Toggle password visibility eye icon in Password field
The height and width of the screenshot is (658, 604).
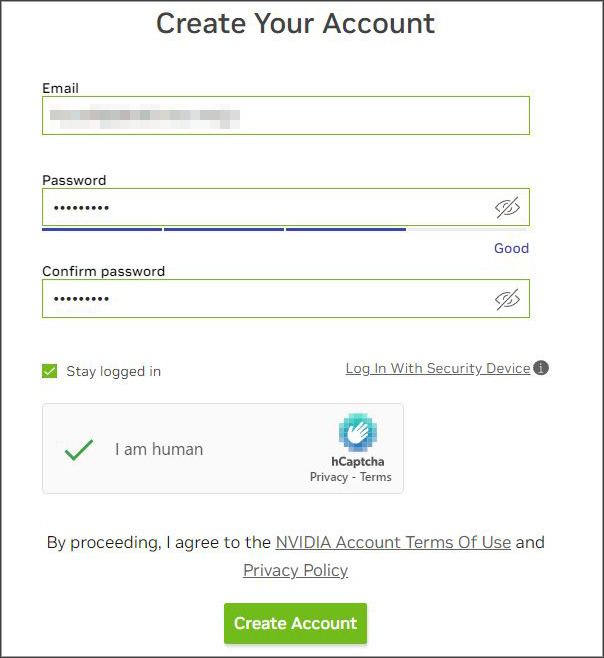coord(508,208)
